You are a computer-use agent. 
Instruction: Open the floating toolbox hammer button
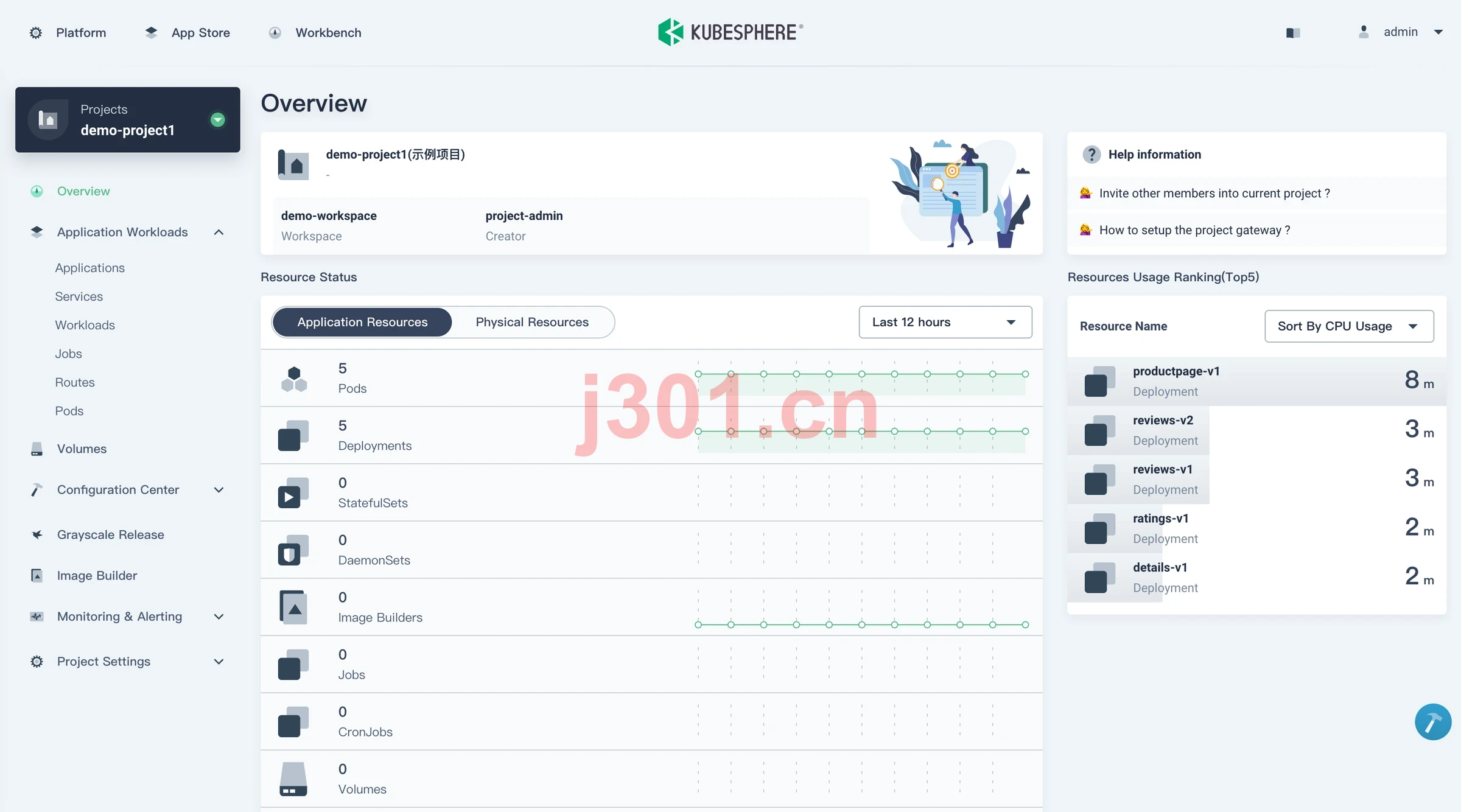point(1433,722)
